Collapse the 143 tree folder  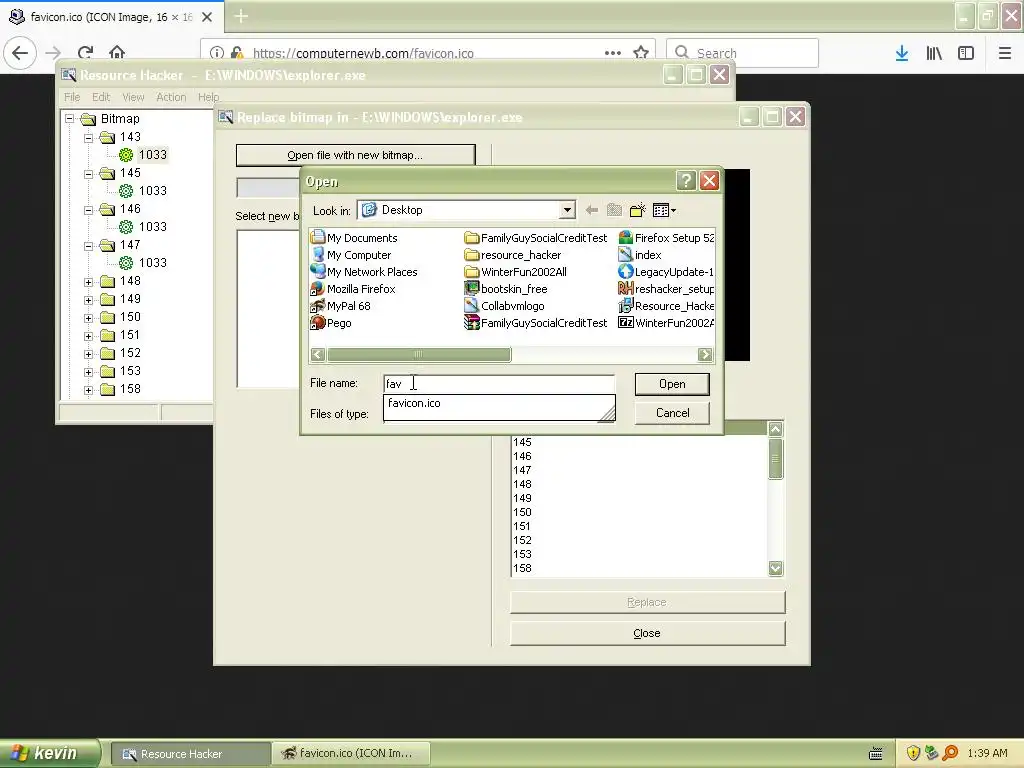click(89, 138)
